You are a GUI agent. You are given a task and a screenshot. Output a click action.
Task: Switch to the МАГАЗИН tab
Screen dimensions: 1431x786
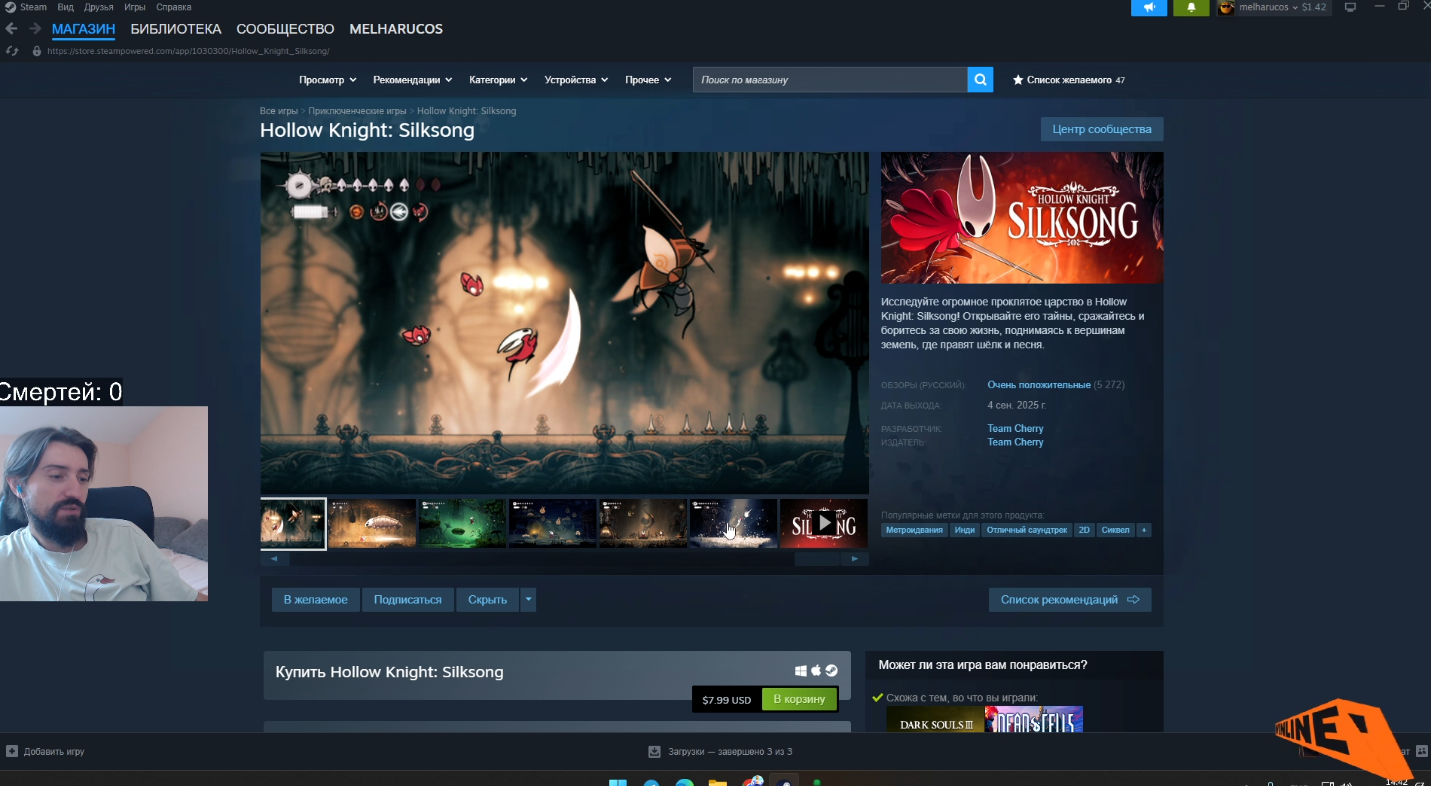click(x=83, y=29)
